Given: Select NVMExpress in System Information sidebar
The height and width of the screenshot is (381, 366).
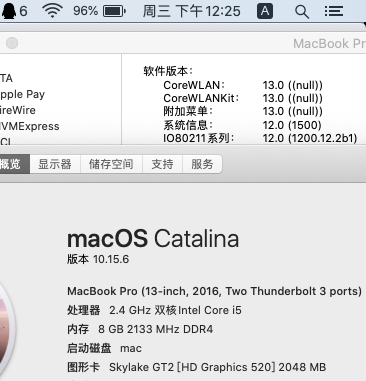Looking at the screenshot, I should point(30,126).
